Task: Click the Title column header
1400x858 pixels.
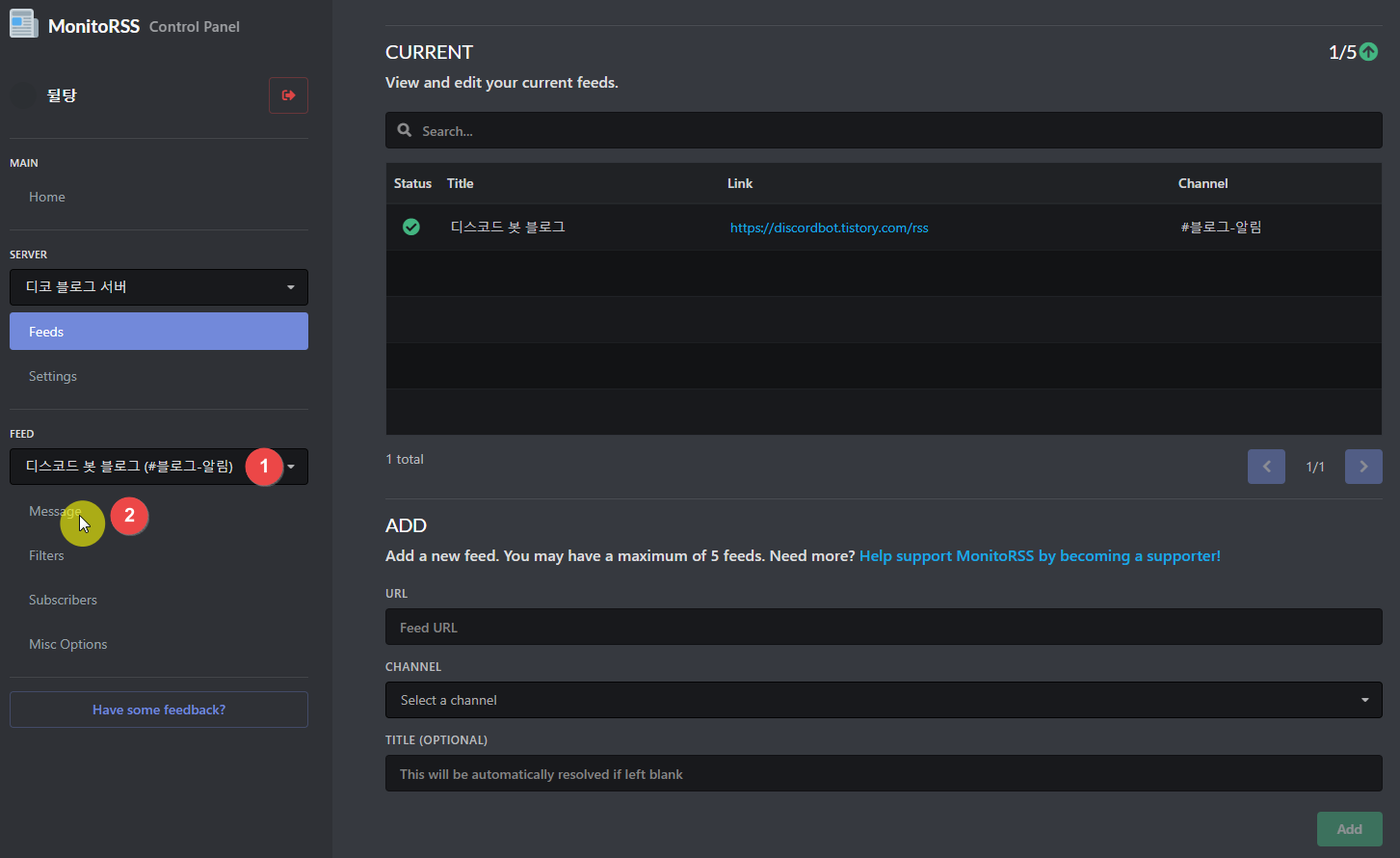Action: [460, 183]
